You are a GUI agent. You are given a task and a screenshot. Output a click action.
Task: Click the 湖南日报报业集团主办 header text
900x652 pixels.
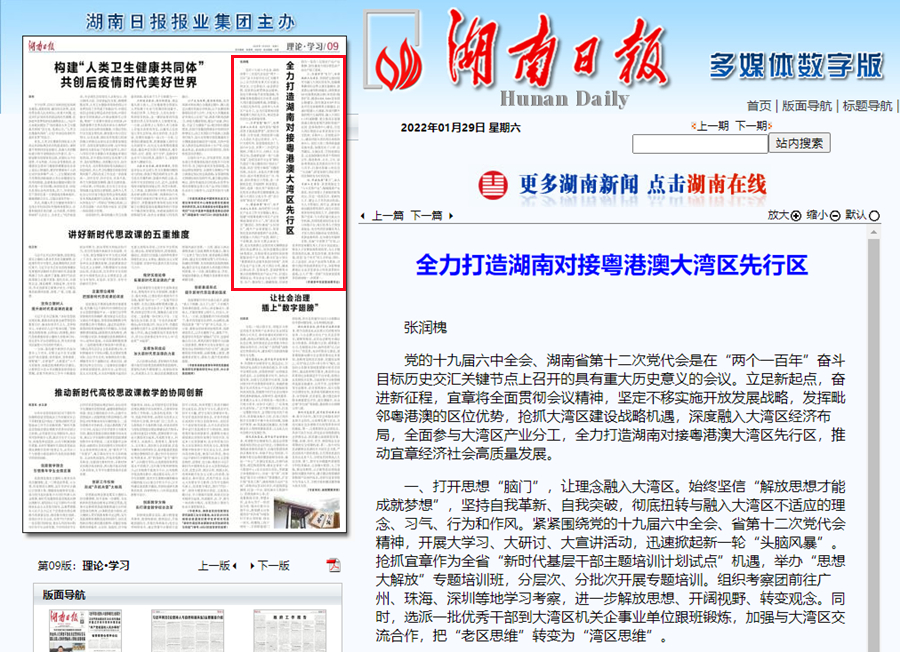pyautogui.click(x=191, y=22)
